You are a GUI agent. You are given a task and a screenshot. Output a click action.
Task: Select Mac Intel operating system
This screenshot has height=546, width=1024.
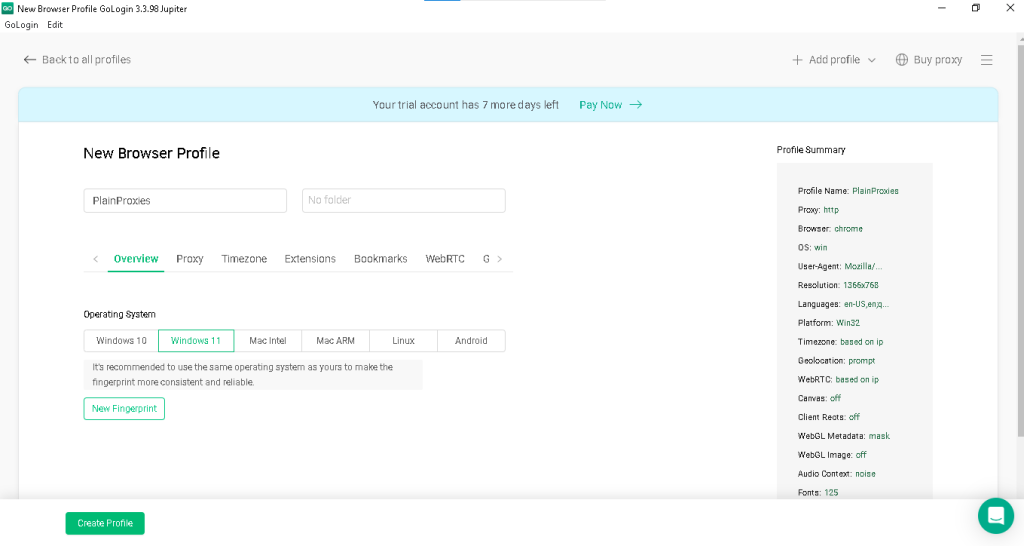(x=268, y=341)
